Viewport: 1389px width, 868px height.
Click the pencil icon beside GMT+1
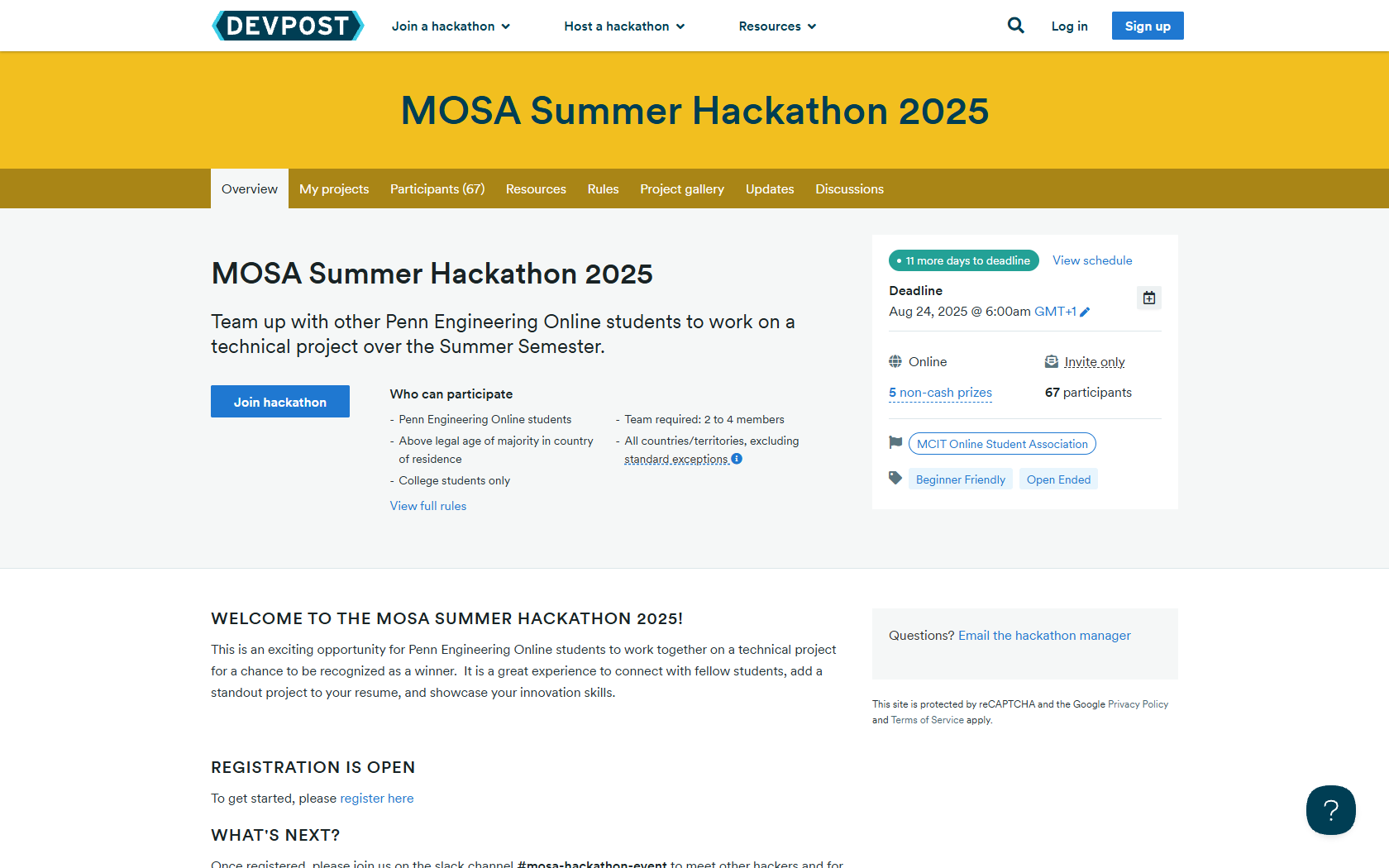pyautogui.click(x=1085, y=312)
